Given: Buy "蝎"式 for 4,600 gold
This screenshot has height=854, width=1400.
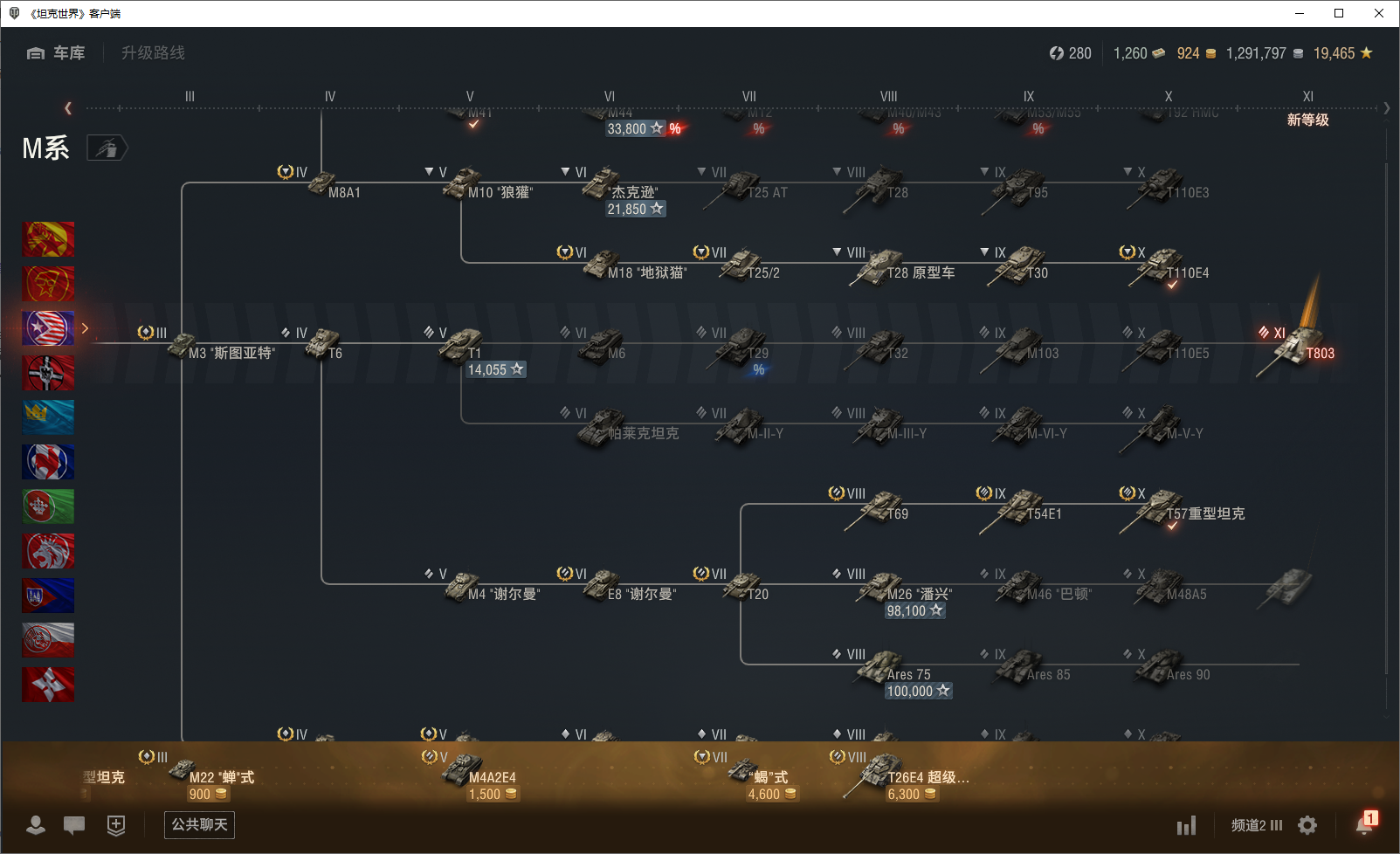Looking at the screenshot, I should point(773,794).
